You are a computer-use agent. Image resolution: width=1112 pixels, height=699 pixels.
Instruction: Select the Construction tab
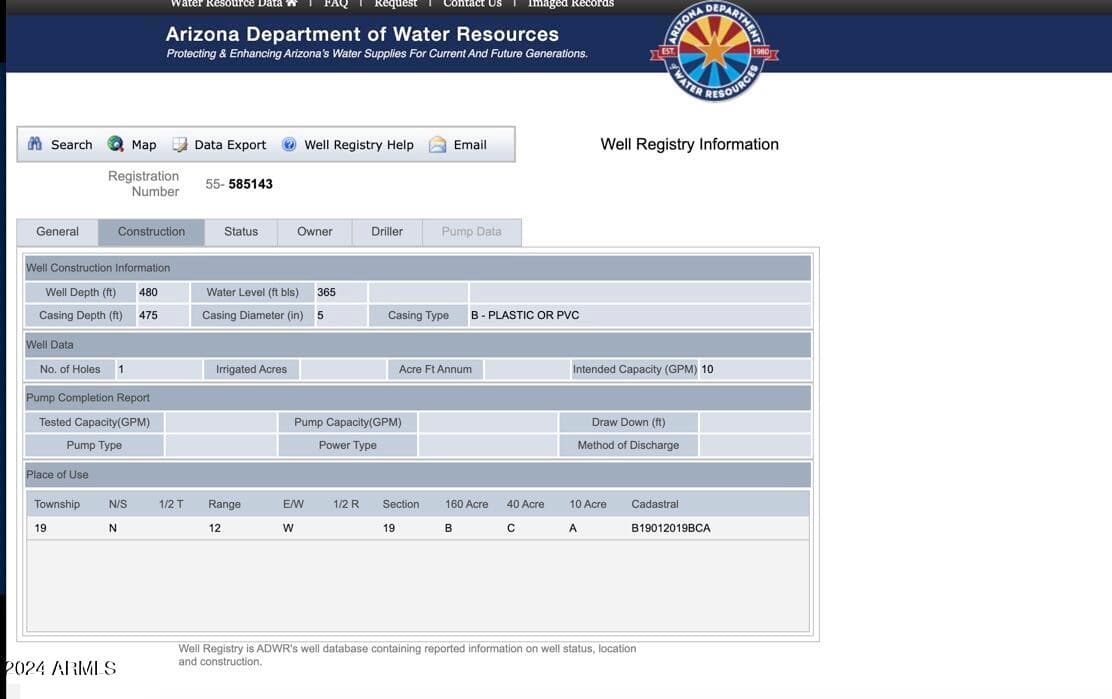point(151,232)
